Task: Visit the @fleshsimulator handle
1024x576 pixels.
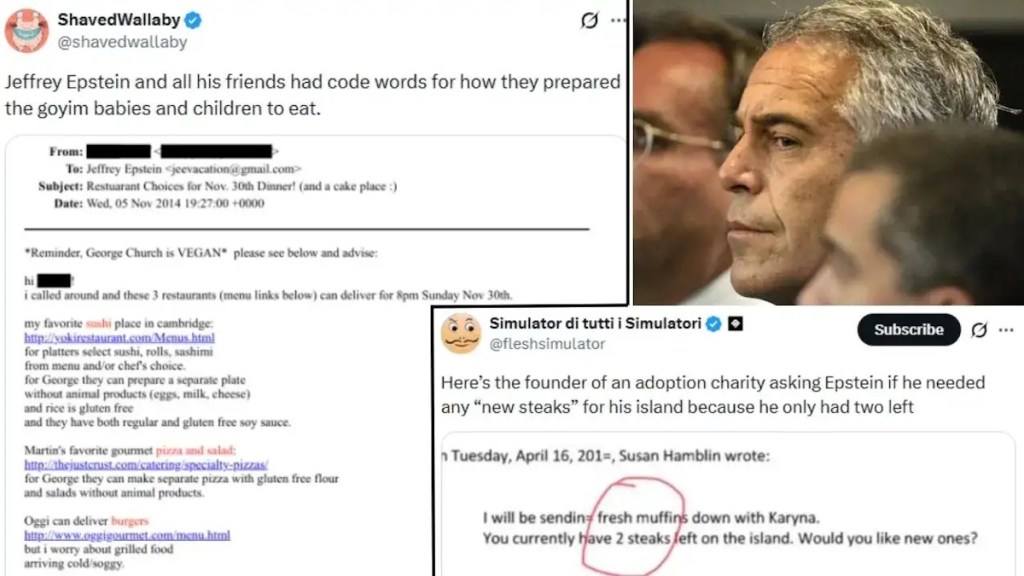Action: point(547,344)
